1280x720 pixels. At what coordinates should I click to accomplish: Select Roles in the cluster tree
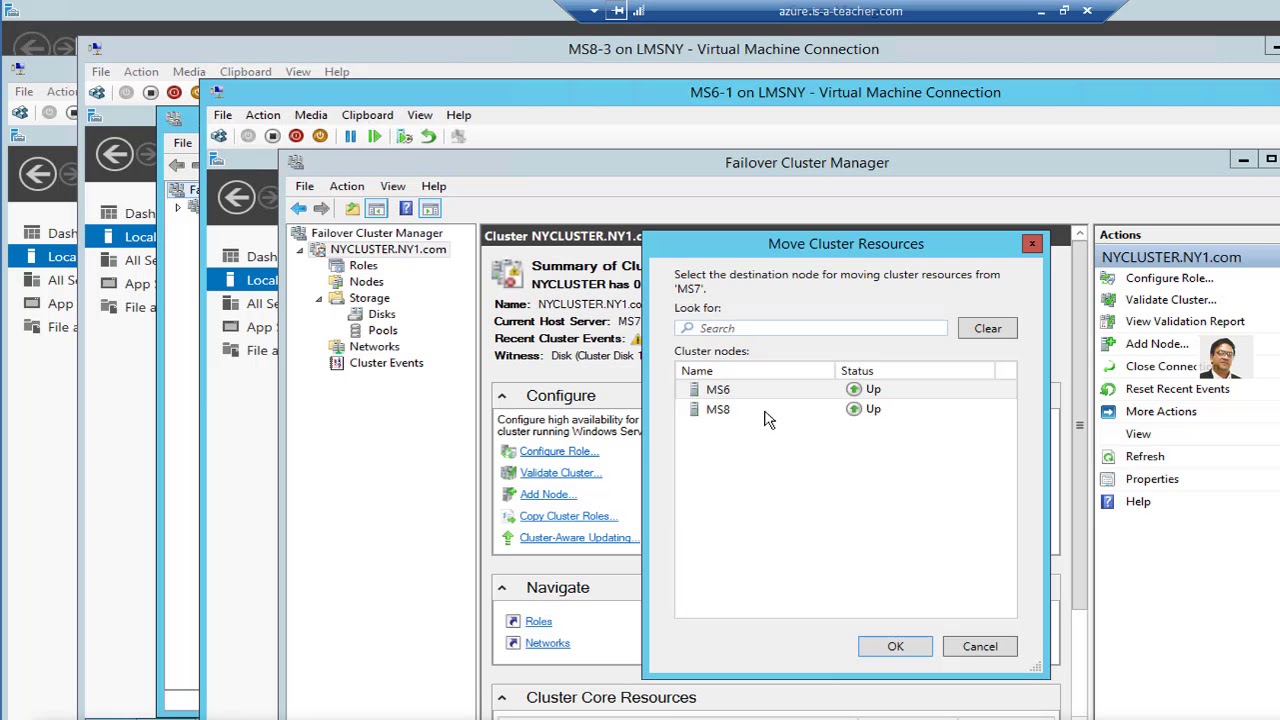coord(363,266)
